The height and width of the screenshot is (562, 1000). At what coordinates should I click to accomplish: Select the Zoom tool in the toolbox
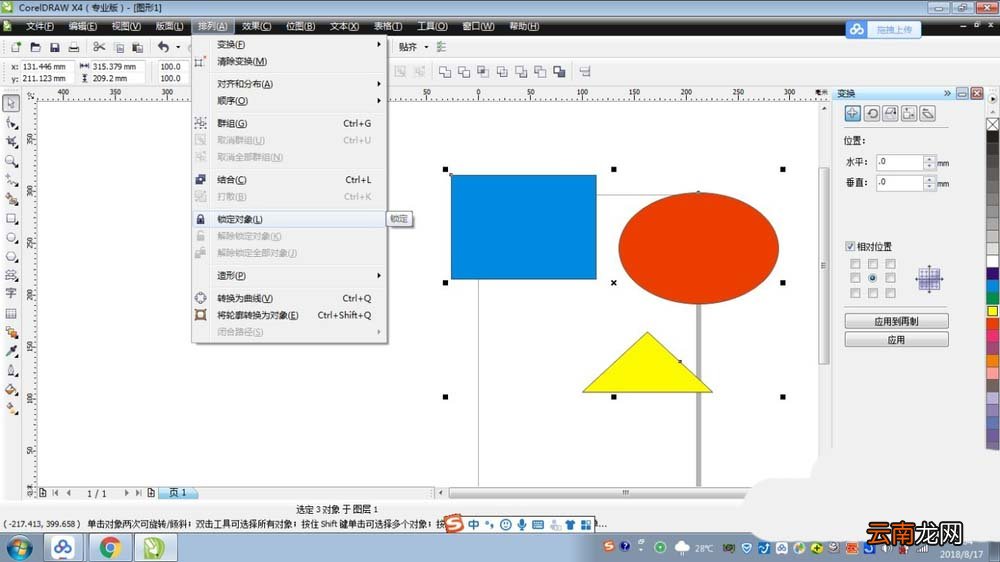[11, 161]
